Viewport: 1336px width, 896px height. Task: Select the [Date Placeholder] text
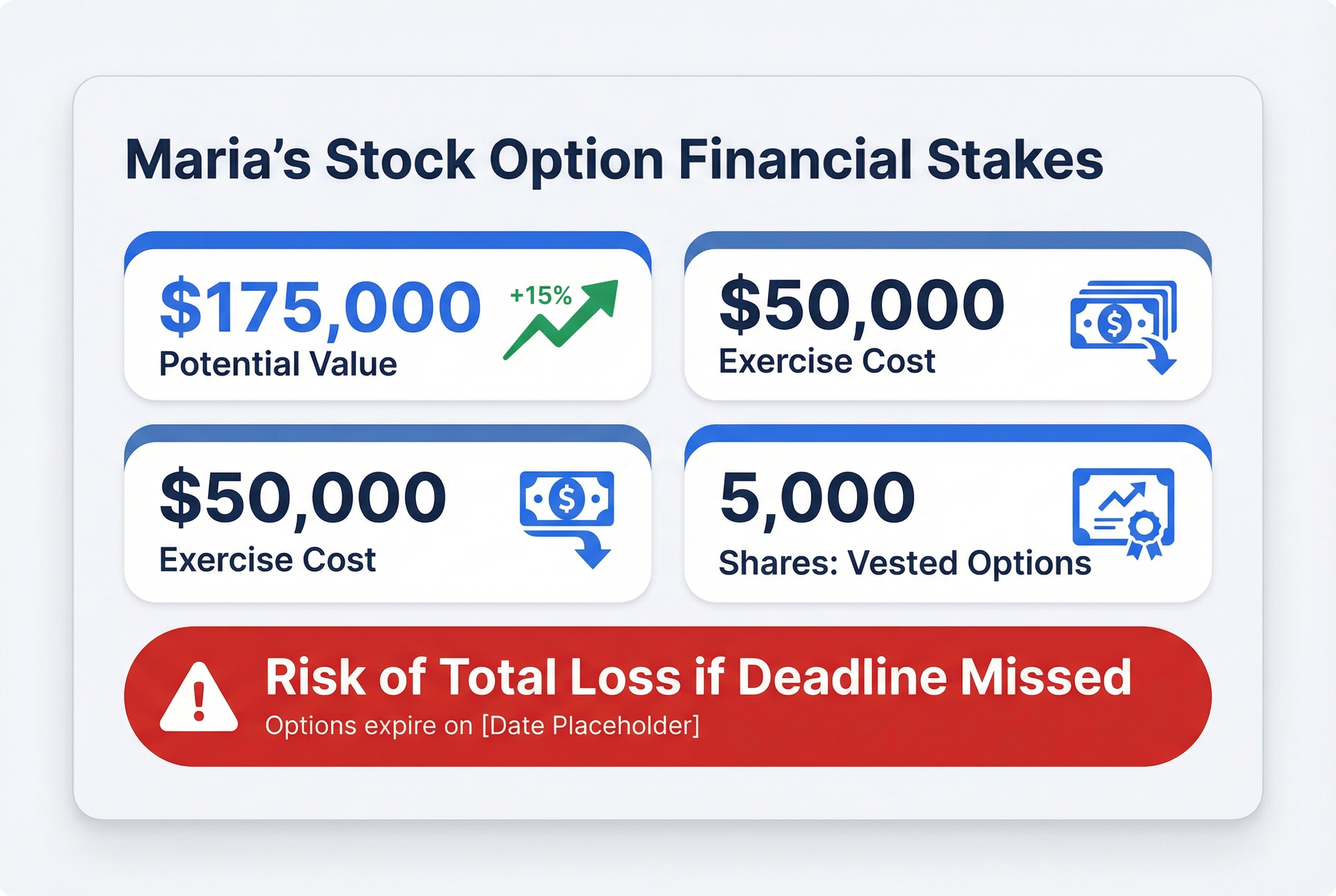pyautogui.click(x=590, y=726)
